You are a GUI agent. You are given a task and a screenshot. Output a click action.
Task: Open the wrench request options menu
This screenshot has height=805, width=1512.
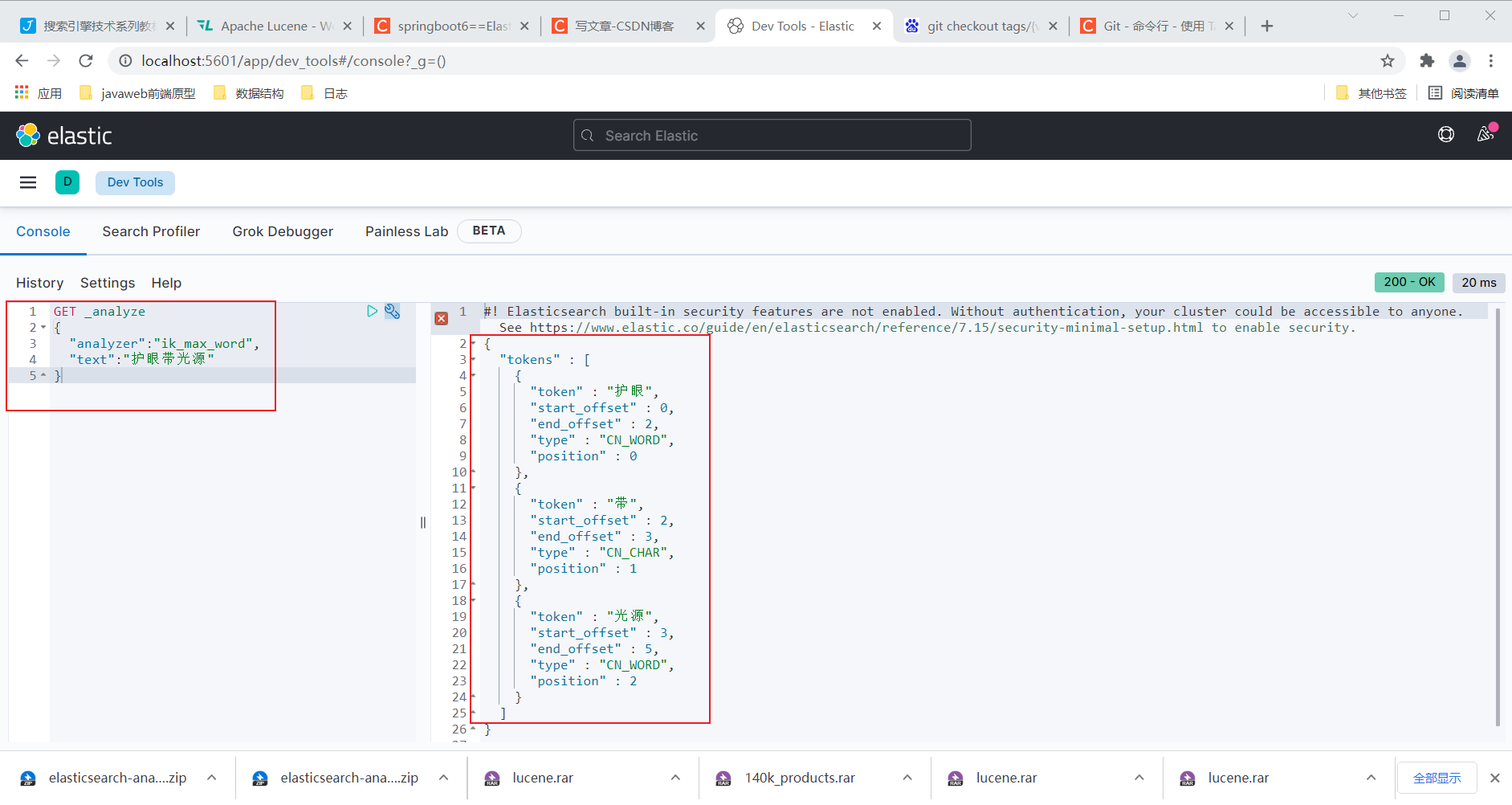[392, 311]
